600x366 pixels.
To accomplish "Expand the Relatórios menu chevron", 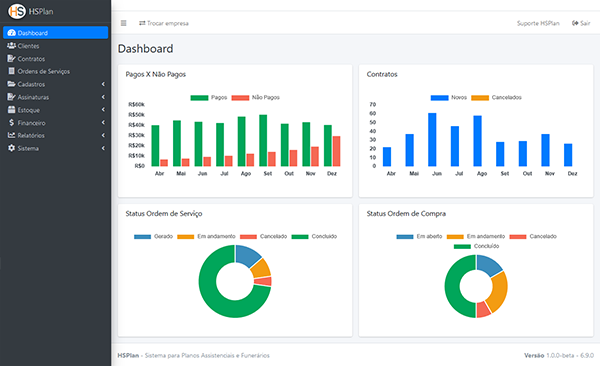I will (103, 136).
